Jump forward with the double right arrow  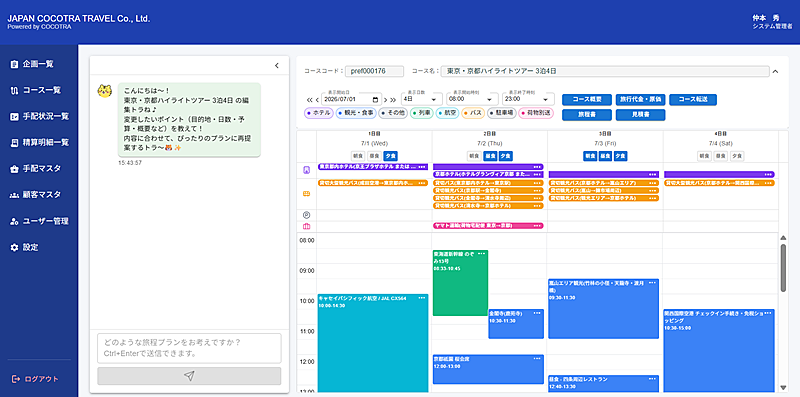(x=393, y=100)
